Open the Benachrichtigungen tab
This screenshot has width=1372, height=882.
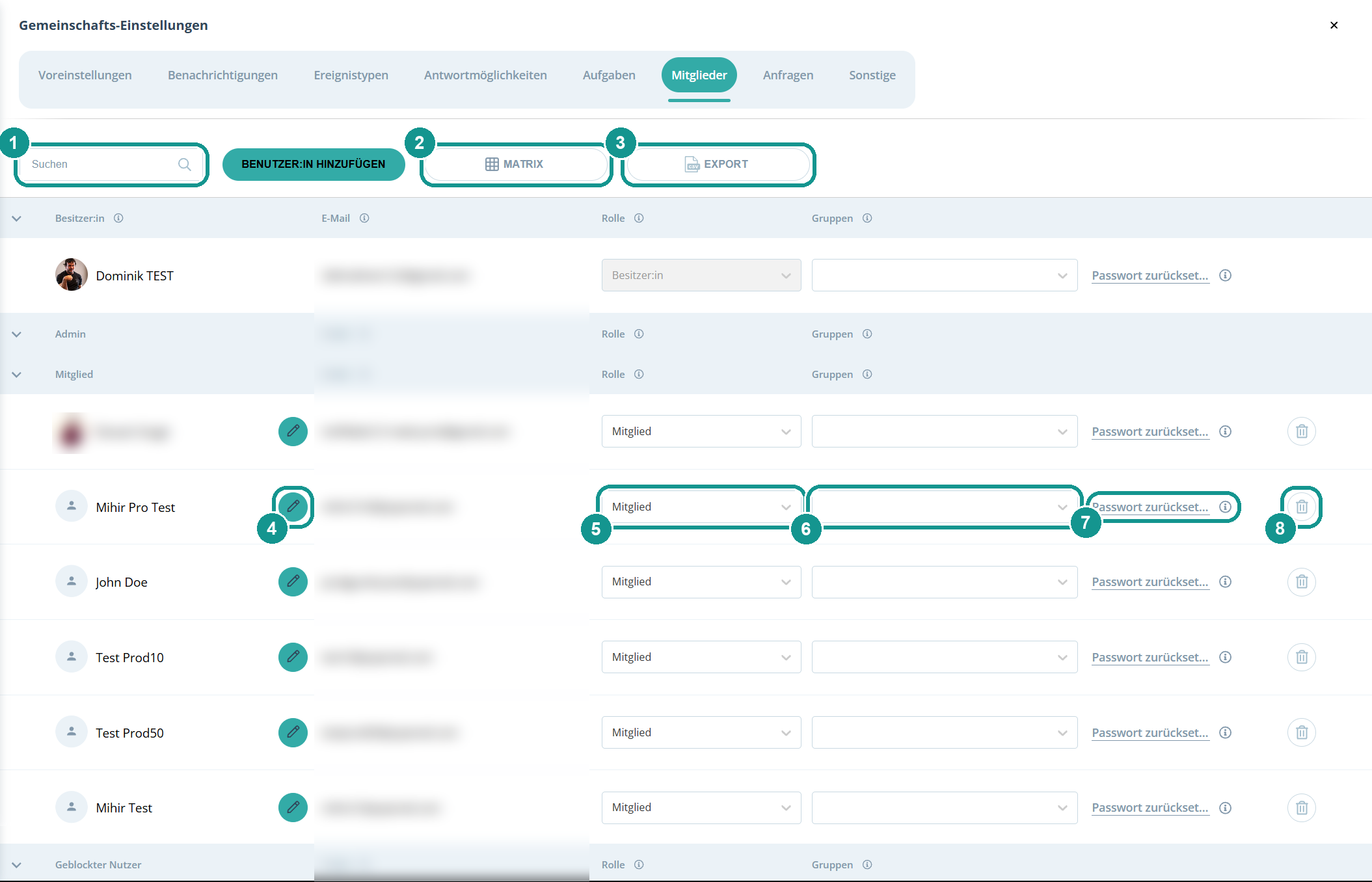pyautogui.click(x=222, y=75)
